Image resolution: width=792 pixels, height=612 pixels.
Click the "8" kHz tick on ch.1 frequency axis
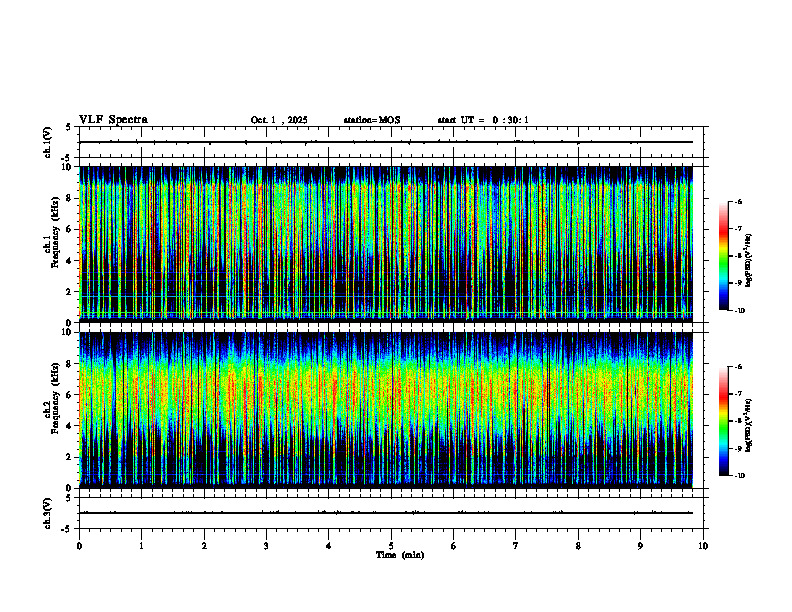pos(71,198)
